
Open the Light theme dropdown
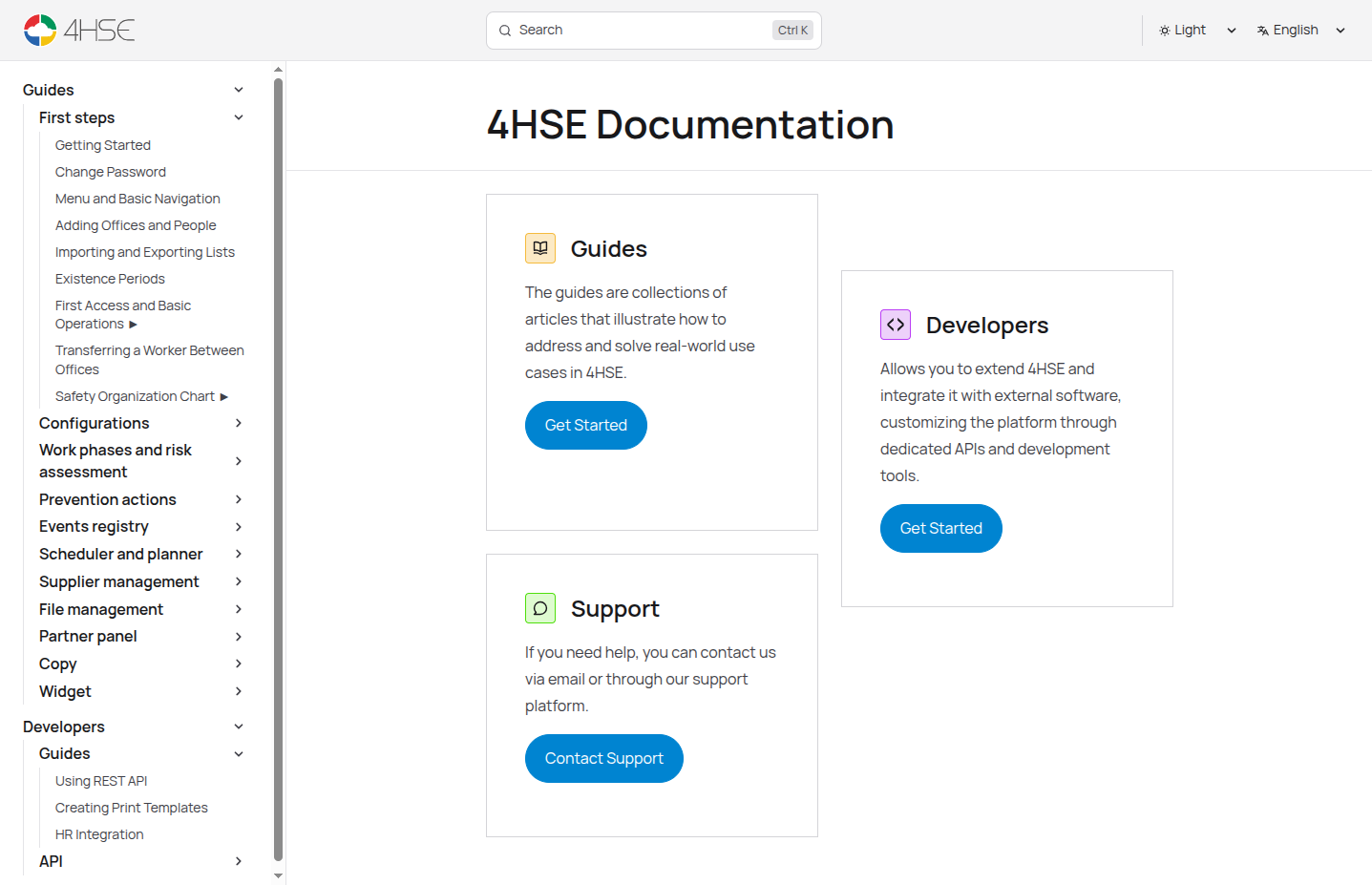coord(1198,31)
